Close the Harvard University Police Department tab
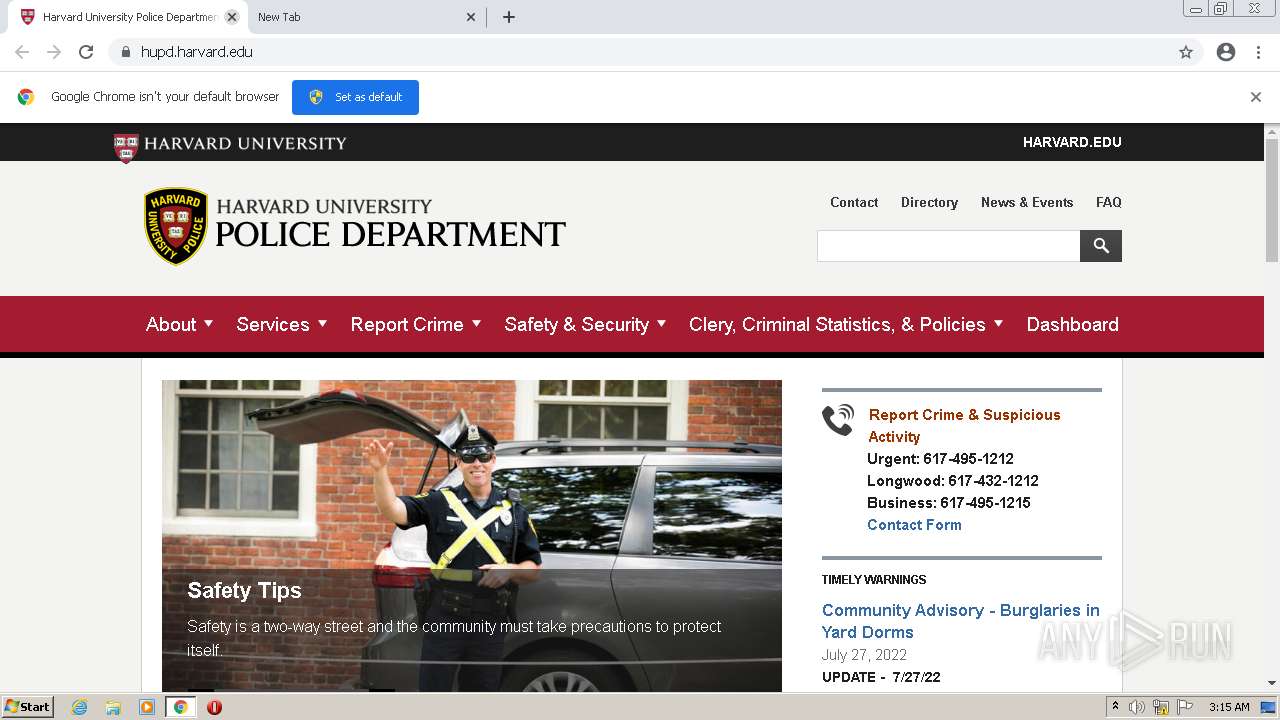The width and height of the screenshot is (1280, 720). coord(232,17)
